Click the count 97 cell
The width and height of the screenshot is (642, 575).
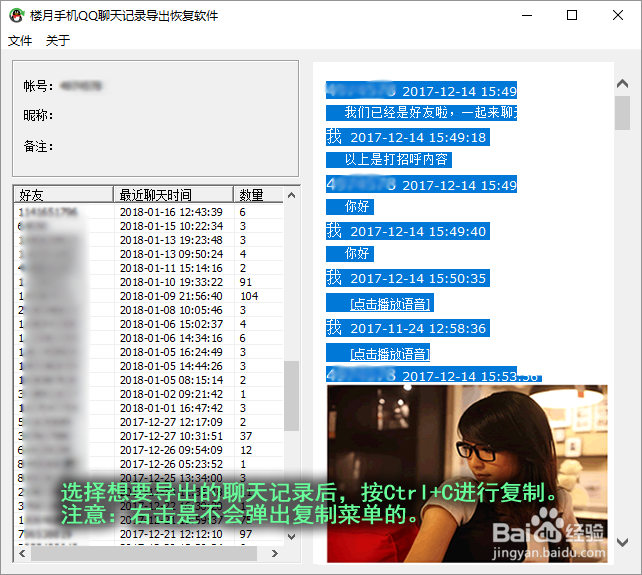click(246, 534)
